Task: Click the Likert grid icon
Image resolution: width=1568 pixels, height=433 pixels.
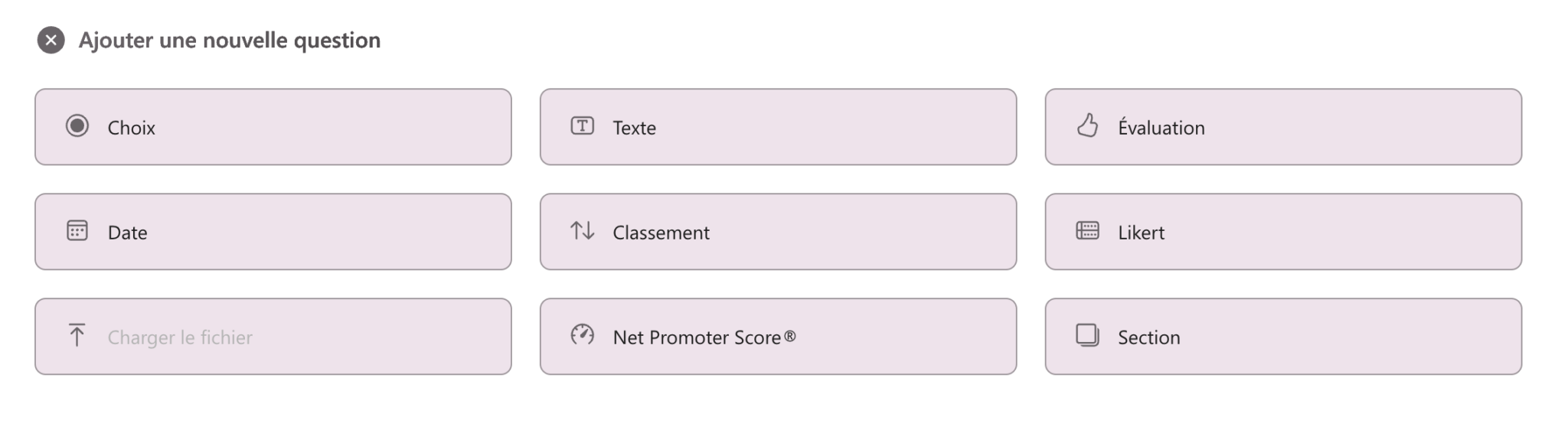Action: point(1087,230)
